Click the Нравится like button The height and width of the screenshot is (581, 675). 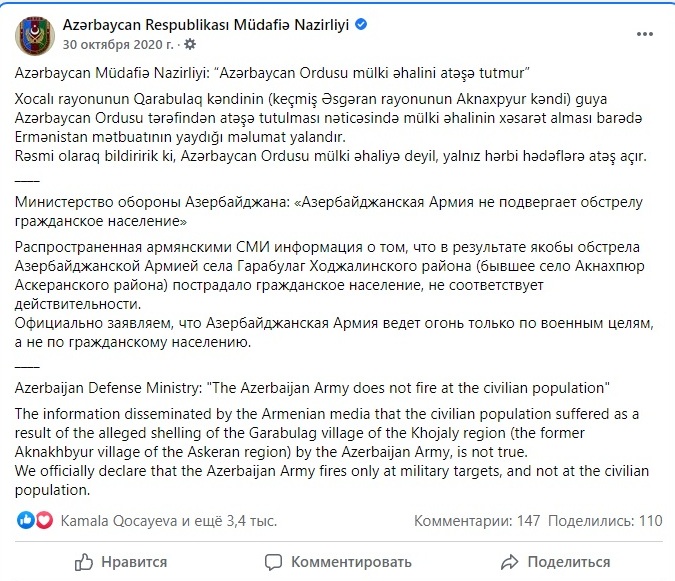tap(121, 562)
